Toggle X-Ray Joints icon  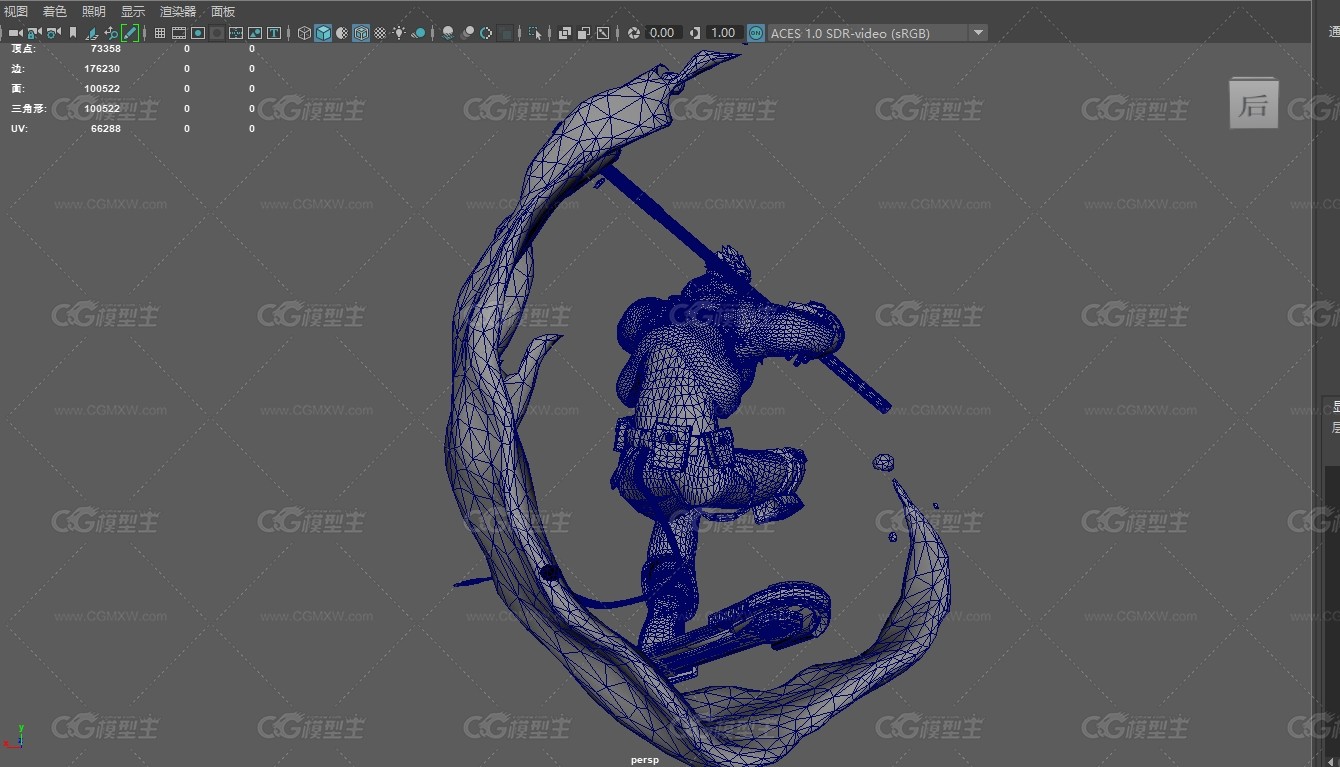(x=603, y=33)
